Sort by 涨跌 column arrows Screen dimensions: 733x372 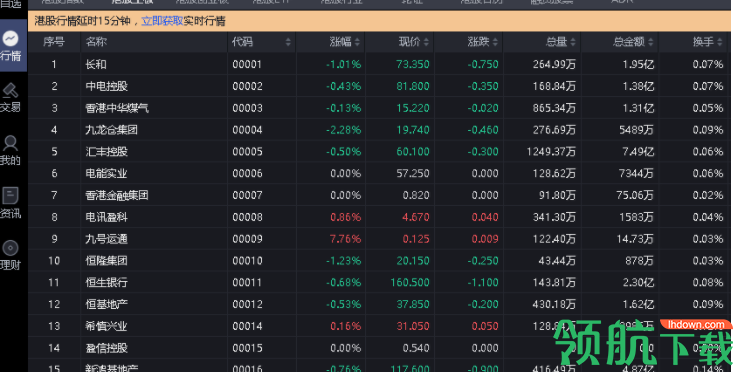click(496, 43)
